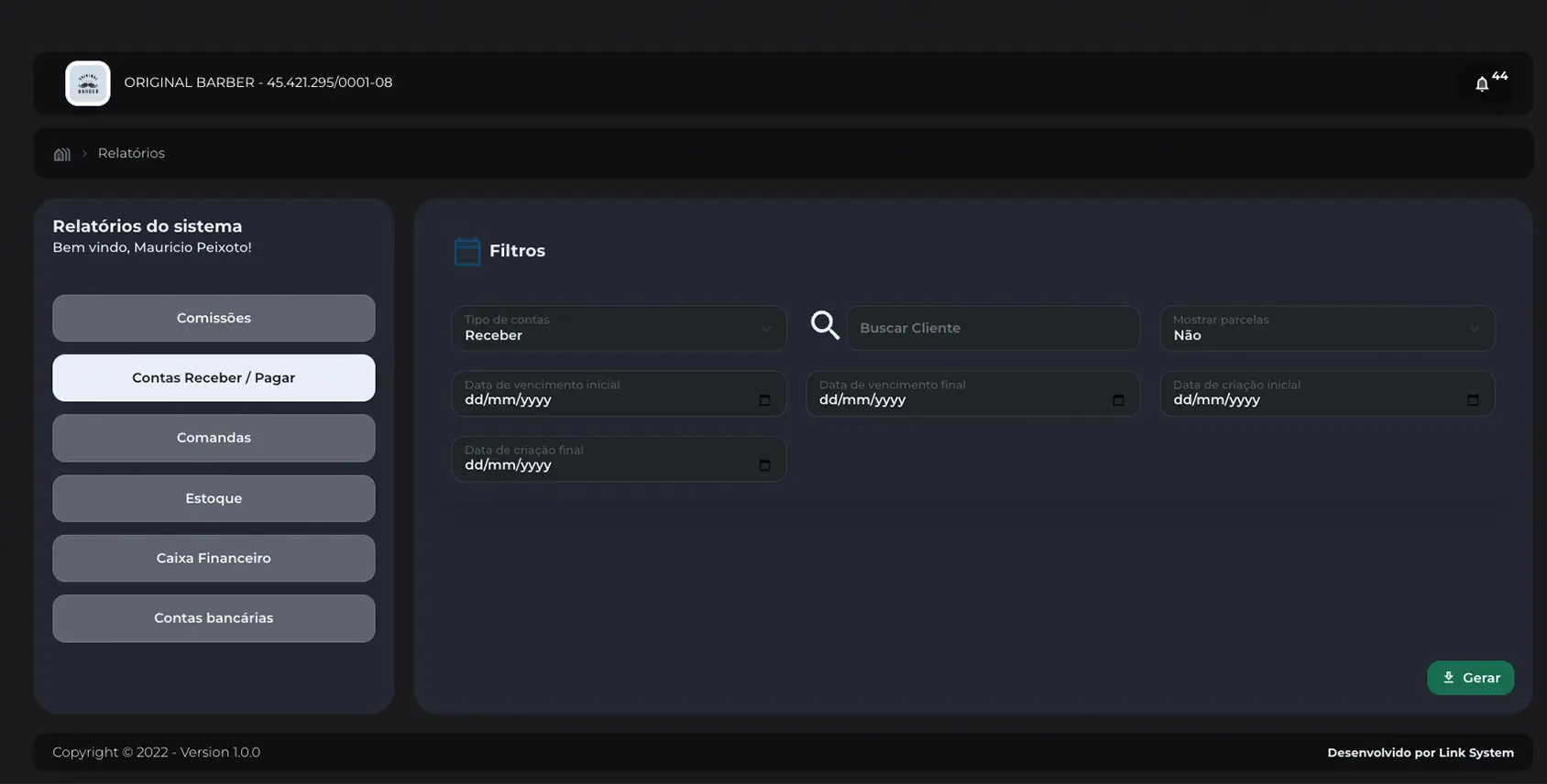Open calendar picker for Data de vencimento final
The image size is (1547, 784).
click(x=1118, y=400)
